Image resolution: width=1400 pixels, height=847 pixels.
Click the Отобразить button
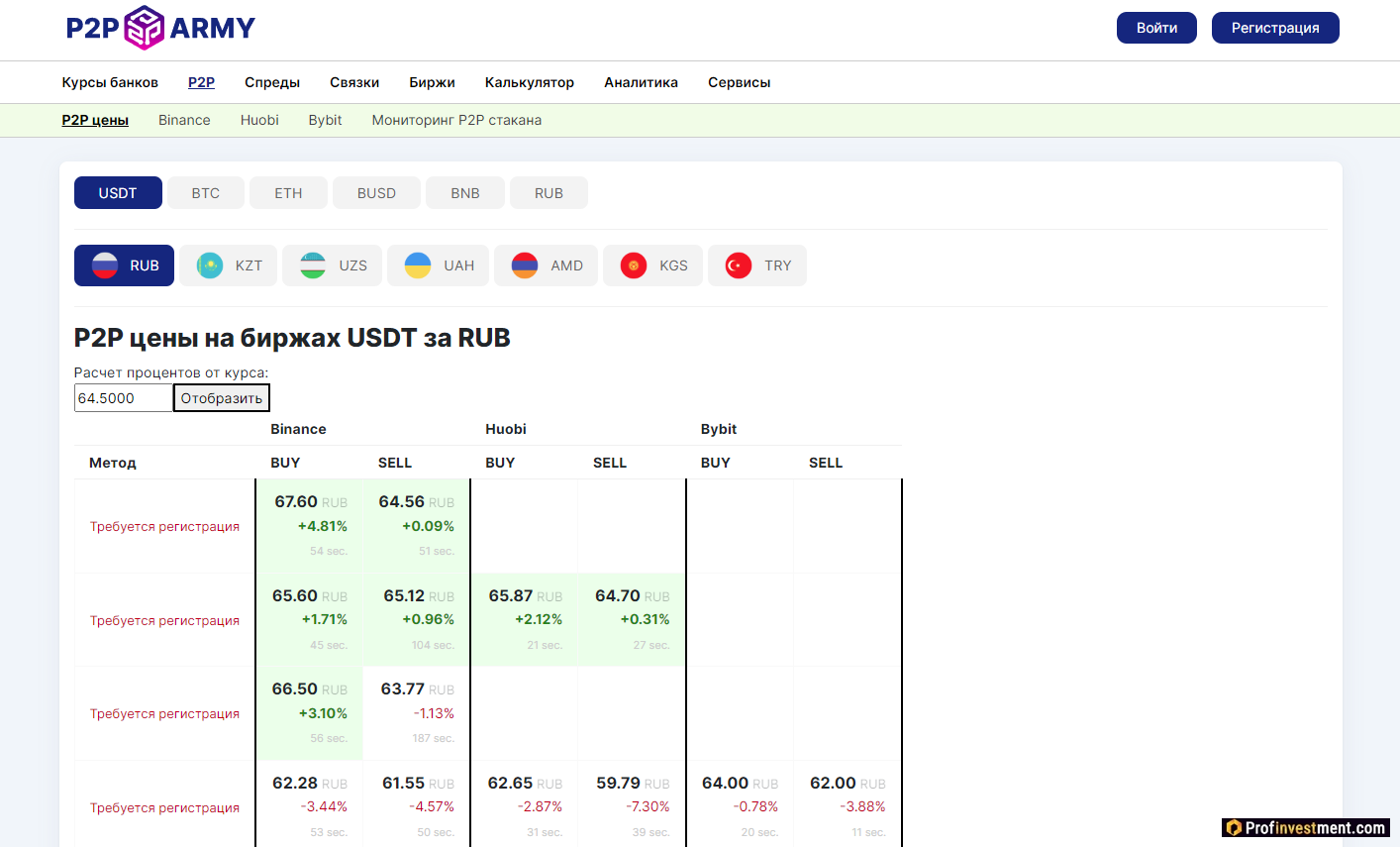click(222, 398)
